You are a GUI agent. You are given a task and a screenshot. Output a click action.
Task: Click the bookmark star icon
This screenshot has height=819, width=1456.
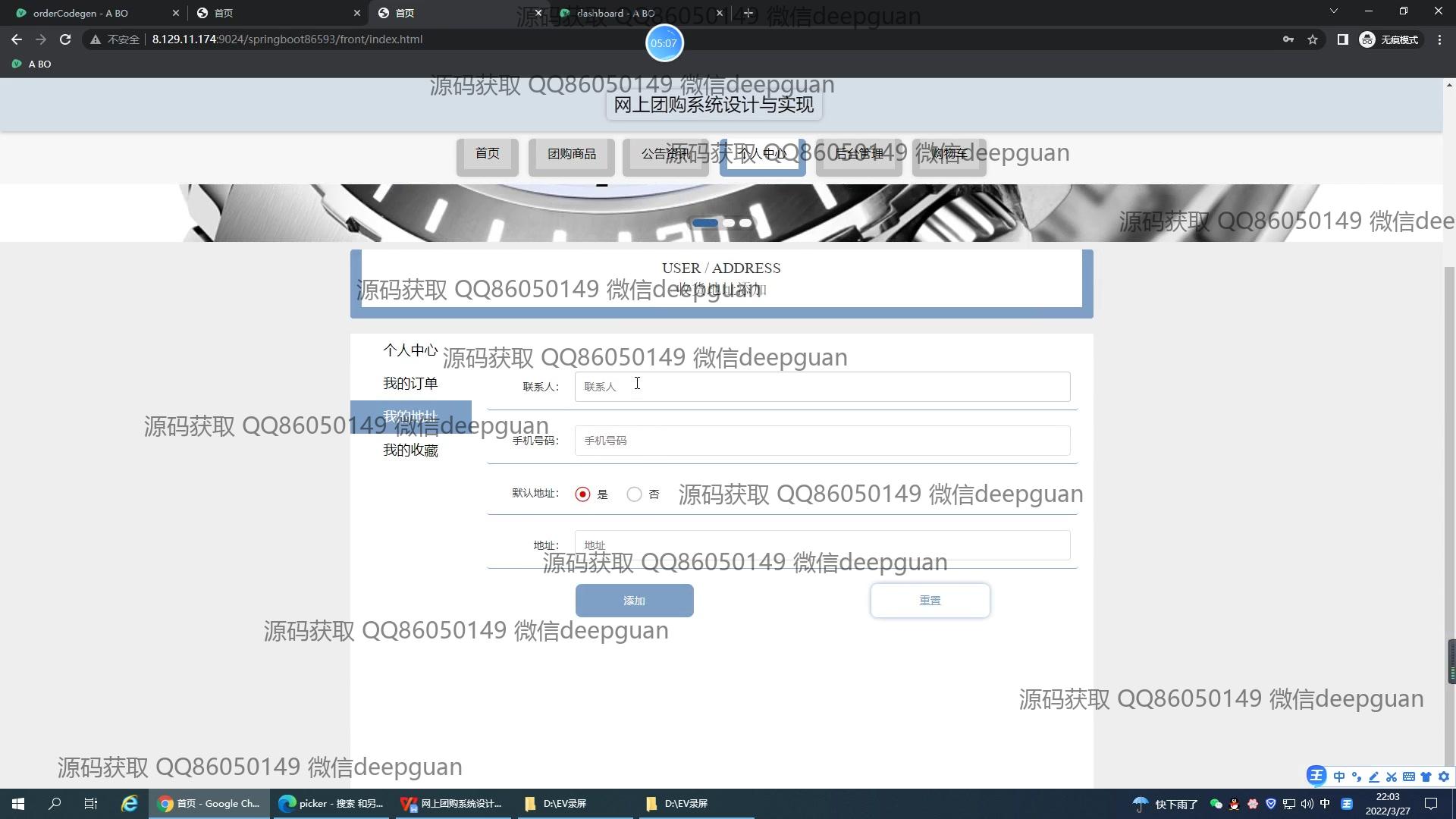point(1313,39)
